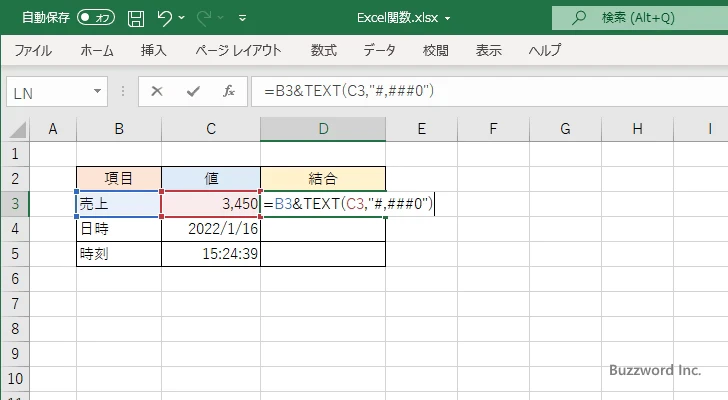Screen dimensions: 728x400
Task: Select column D header
Action: [323, 129]
